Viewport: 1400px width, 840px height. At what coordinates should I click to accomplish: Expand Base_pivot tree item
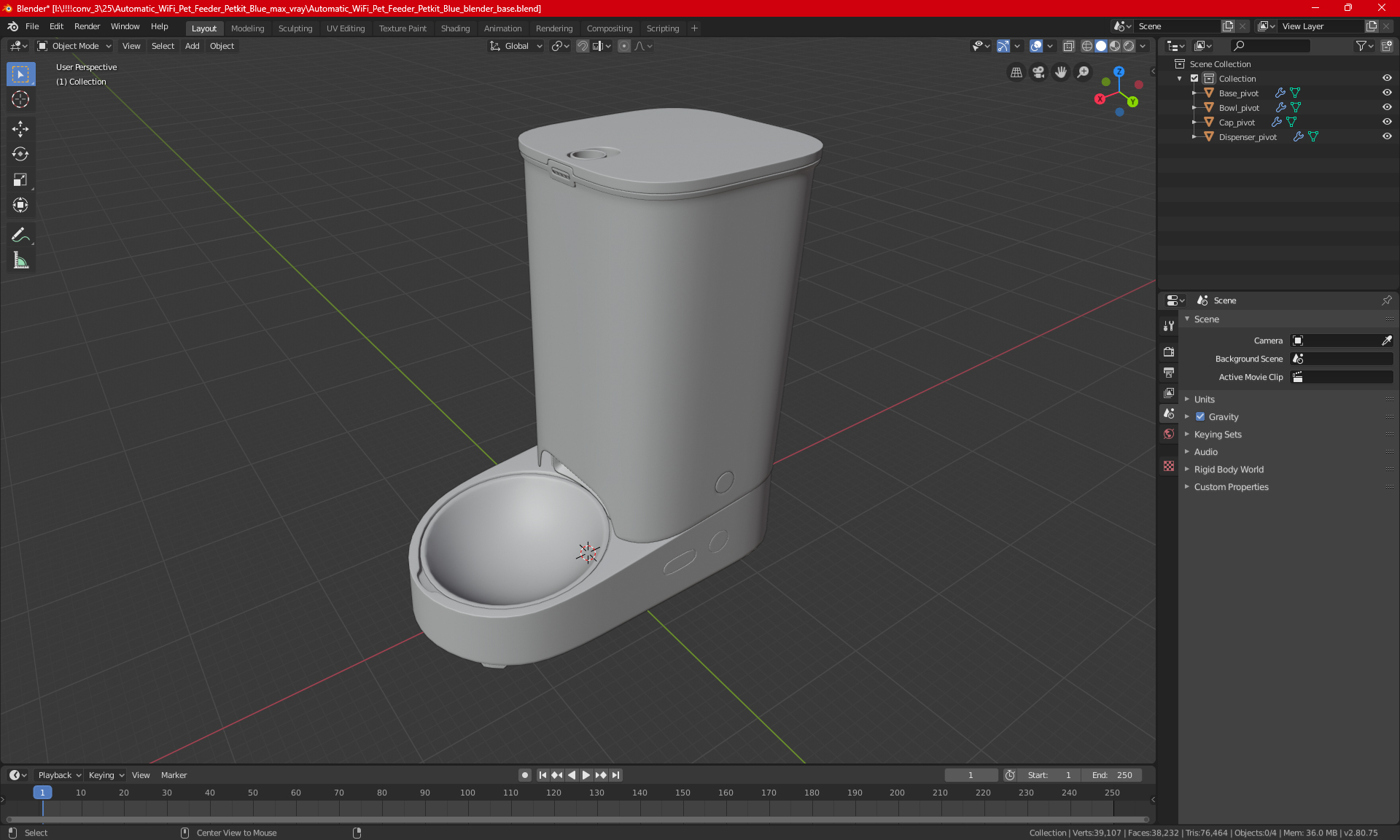1194,93
